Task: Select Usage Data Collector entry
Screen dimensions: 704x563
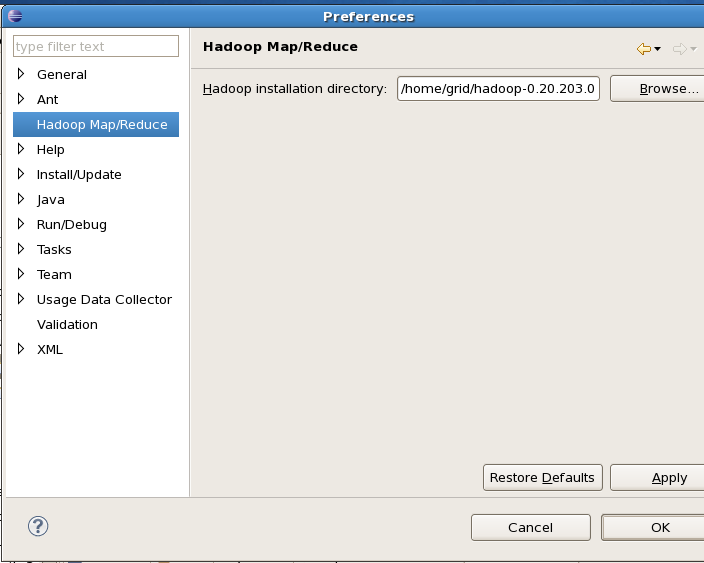Action: pyautogui.click(x=104, y=299)
